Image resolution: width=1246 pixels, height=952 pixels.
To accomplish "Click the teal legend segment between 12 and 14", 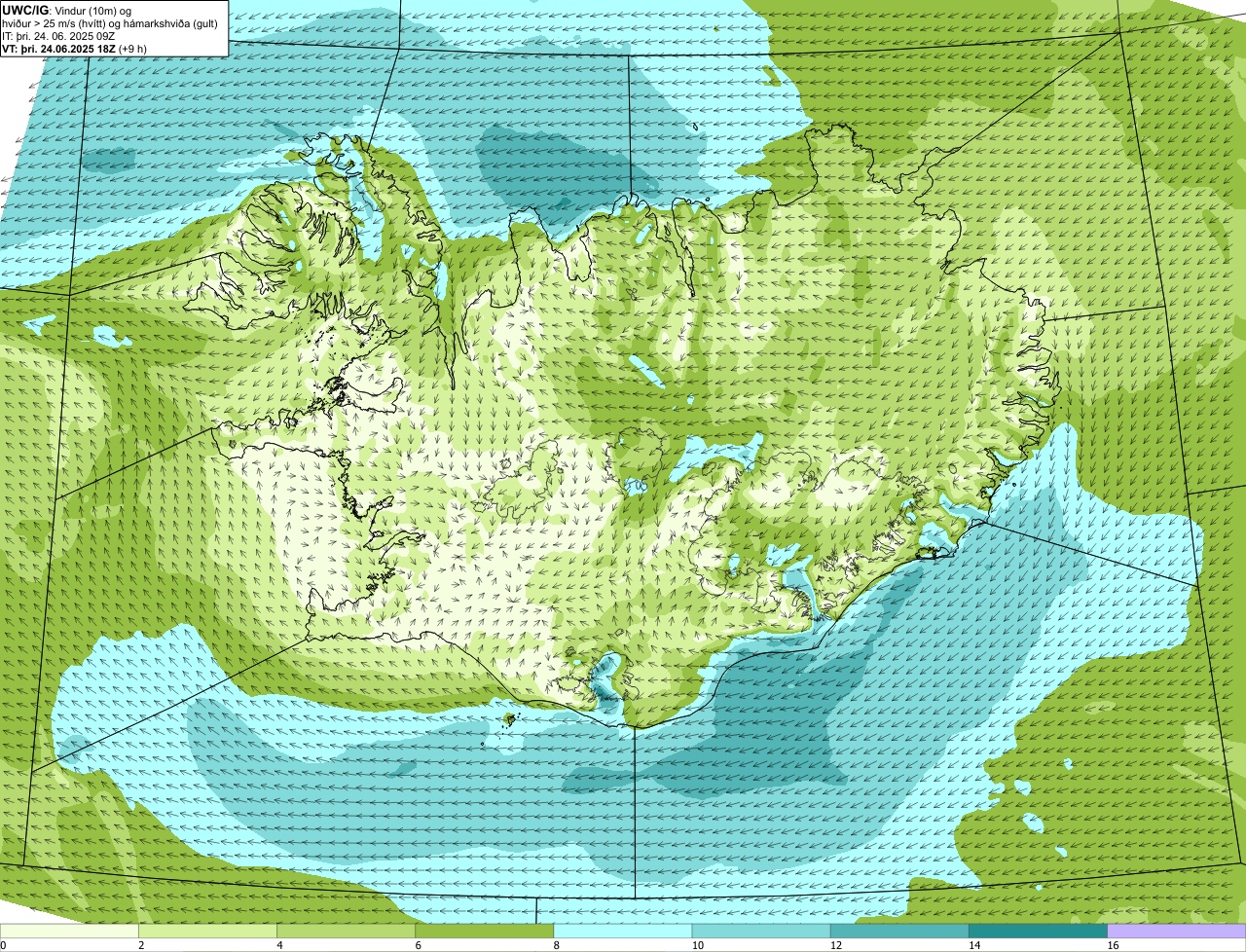I will [x=899, y=931].
